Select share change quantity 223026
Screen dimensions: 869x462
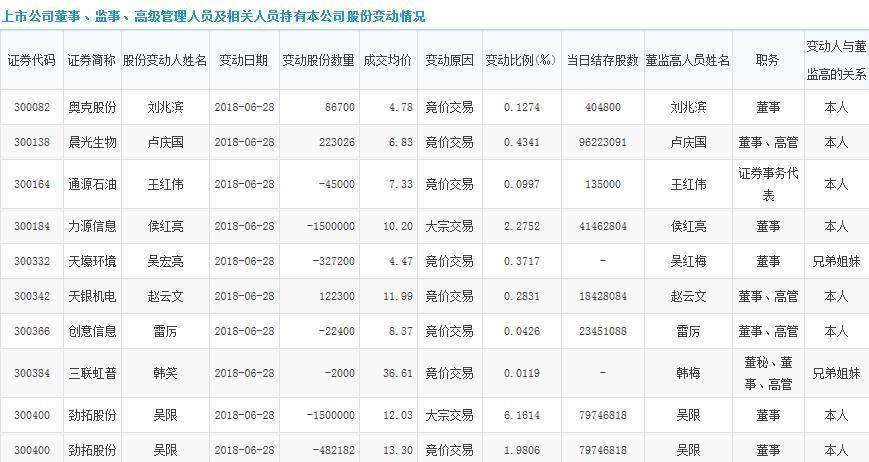pos(336,142)
